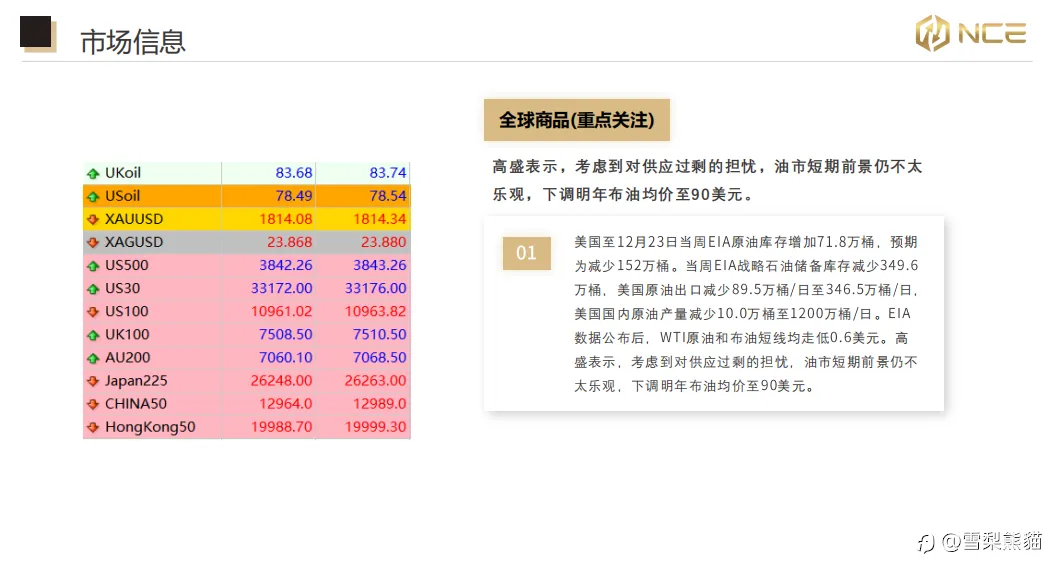This screenshot has height=579, width=1053.
Task: Click CHINA50 bid price 12964.0
Action: [x=285, y=404]
